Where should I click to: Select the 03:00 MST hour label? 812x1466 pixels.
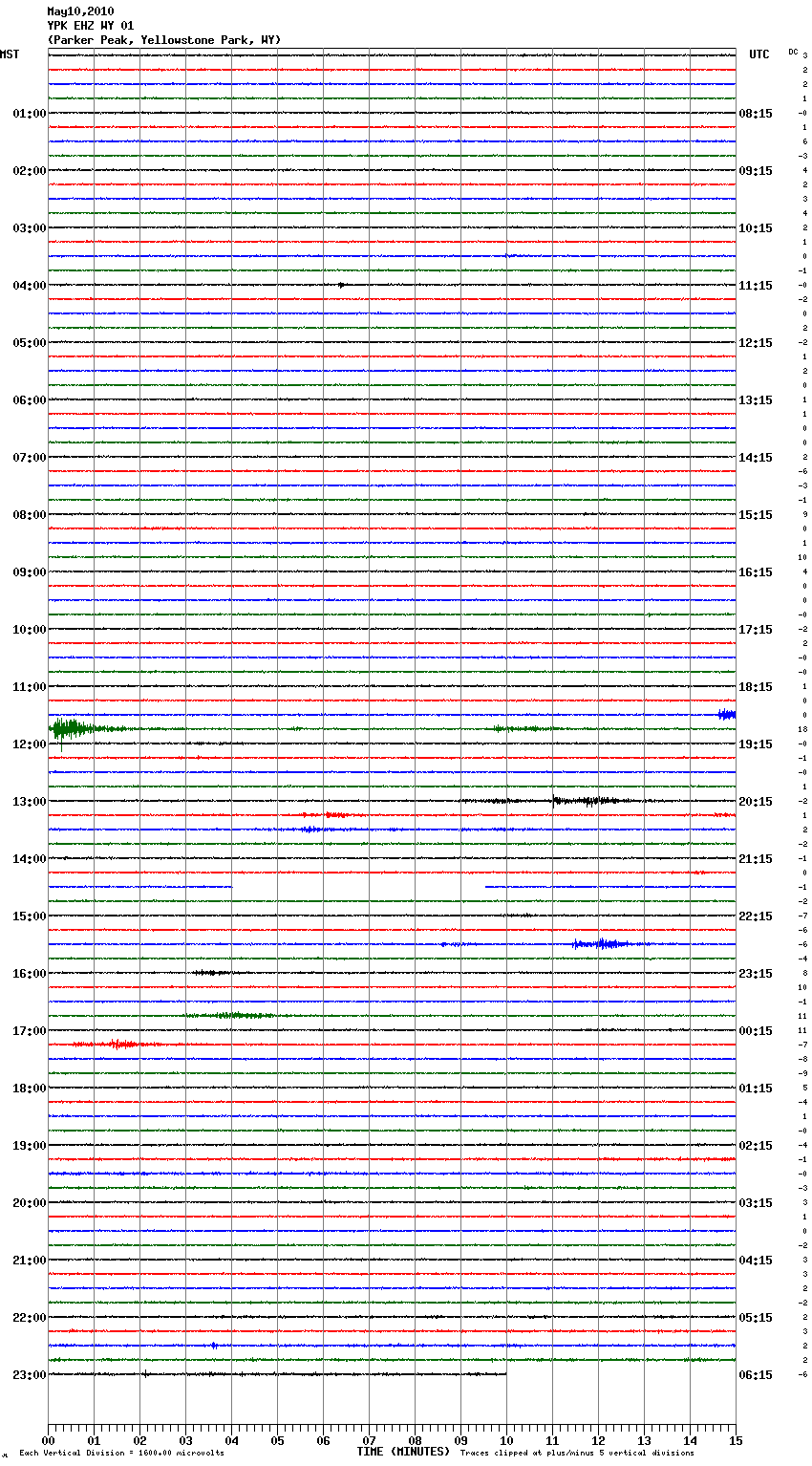[x=30, y=228]
